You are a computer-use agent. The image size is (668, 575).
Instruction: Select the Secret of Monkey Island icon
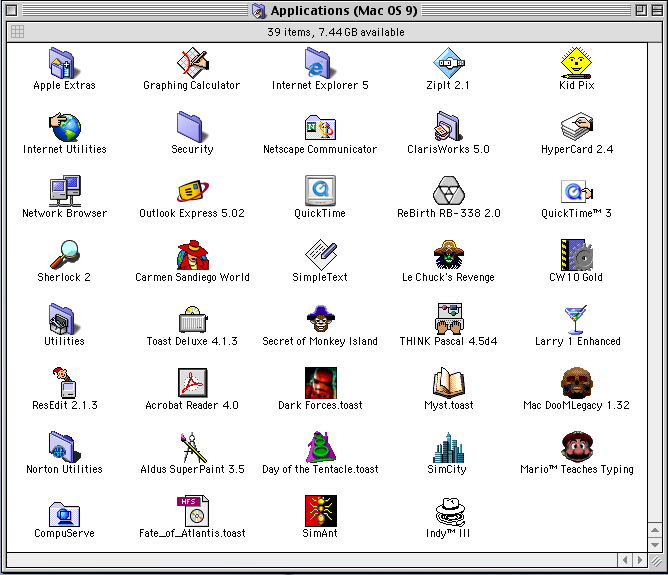(x=320, y=318)
